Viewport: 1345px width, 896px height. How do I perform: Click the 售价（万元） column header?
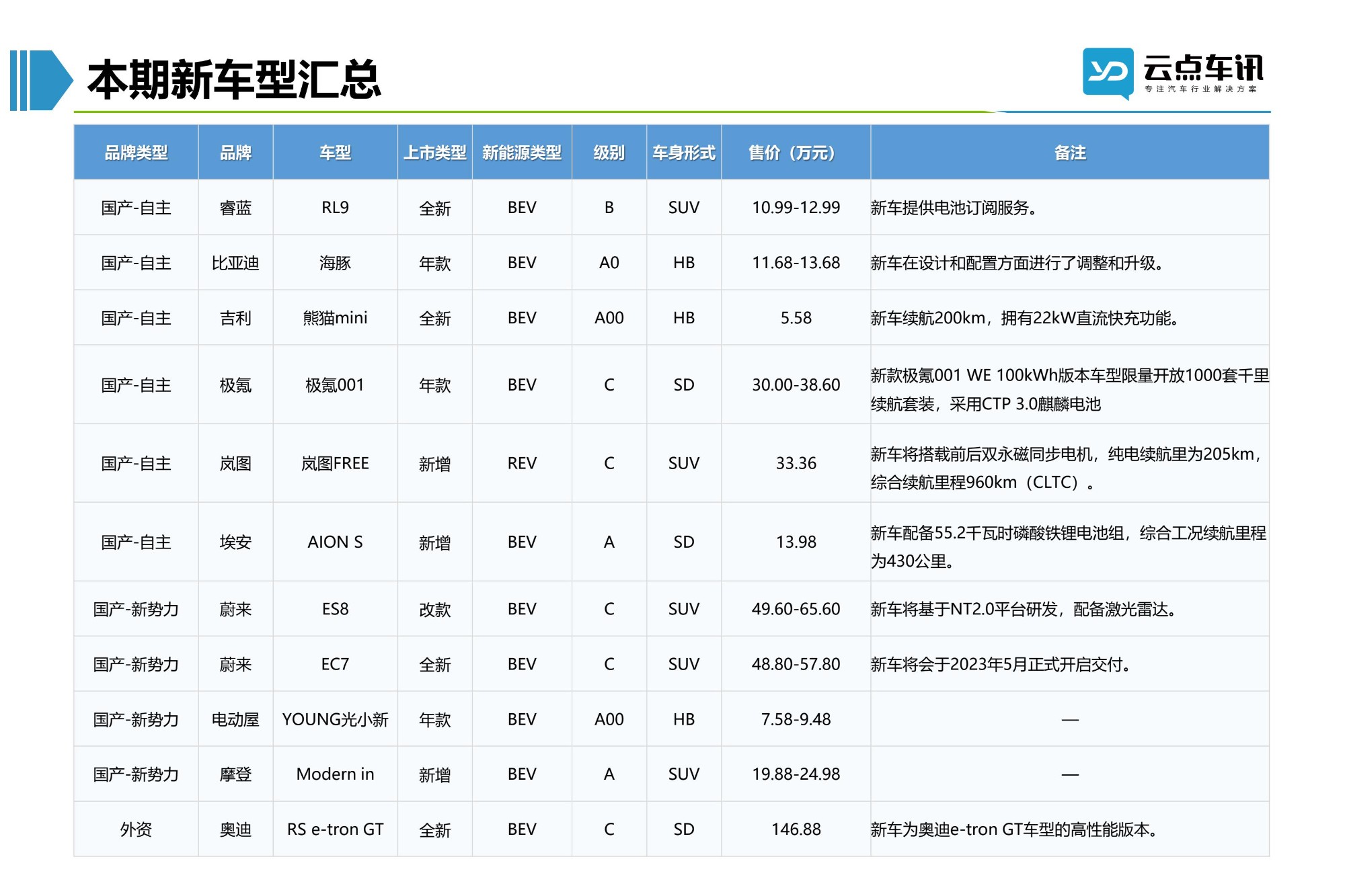(796, 153)
